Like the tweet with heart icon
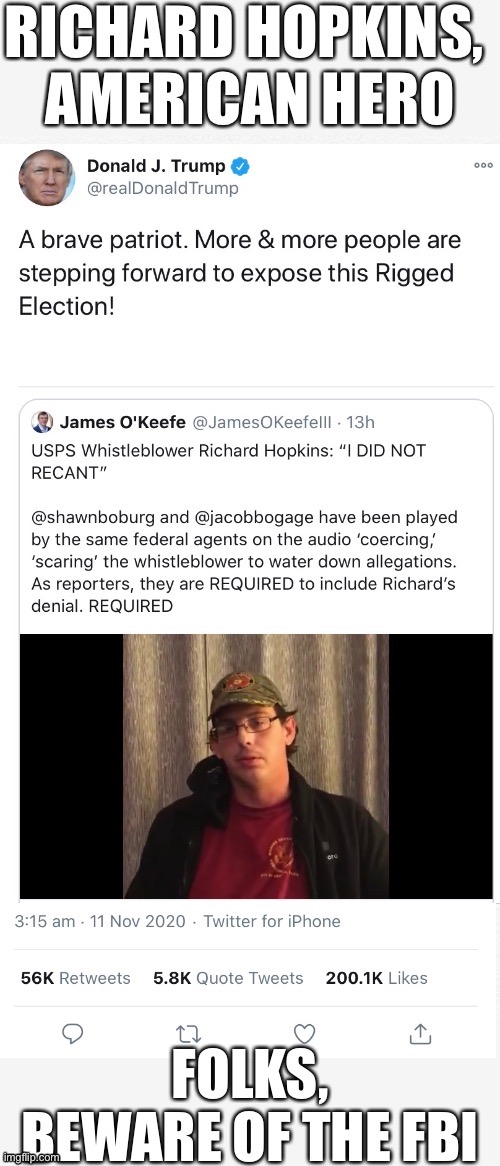 tap(304, 1033)
